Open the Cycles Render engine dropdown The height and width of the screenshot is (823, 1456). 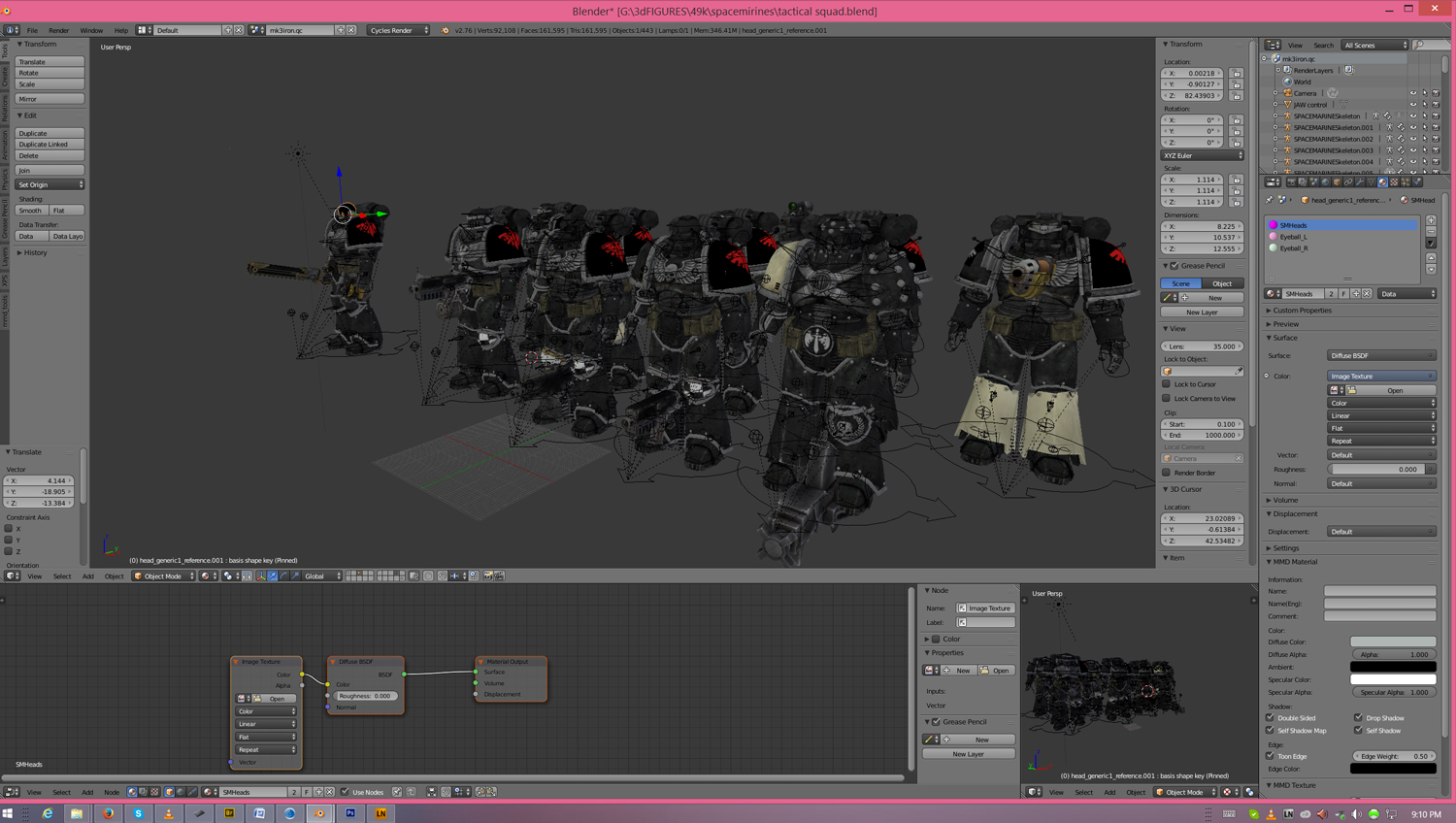click(x=397, y=30)
